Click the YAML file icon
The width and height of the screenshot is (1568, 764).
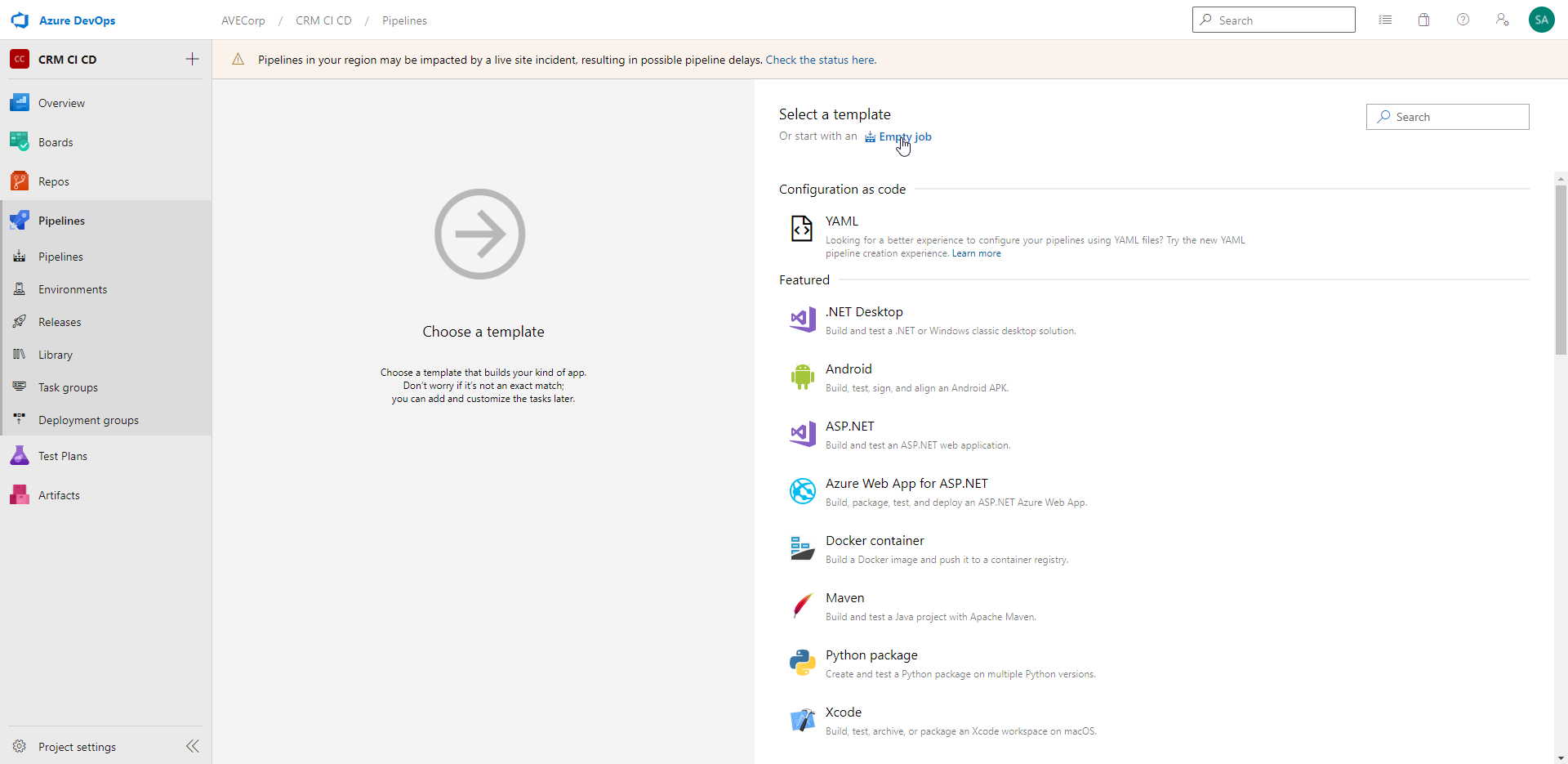(x=802, y=229)
